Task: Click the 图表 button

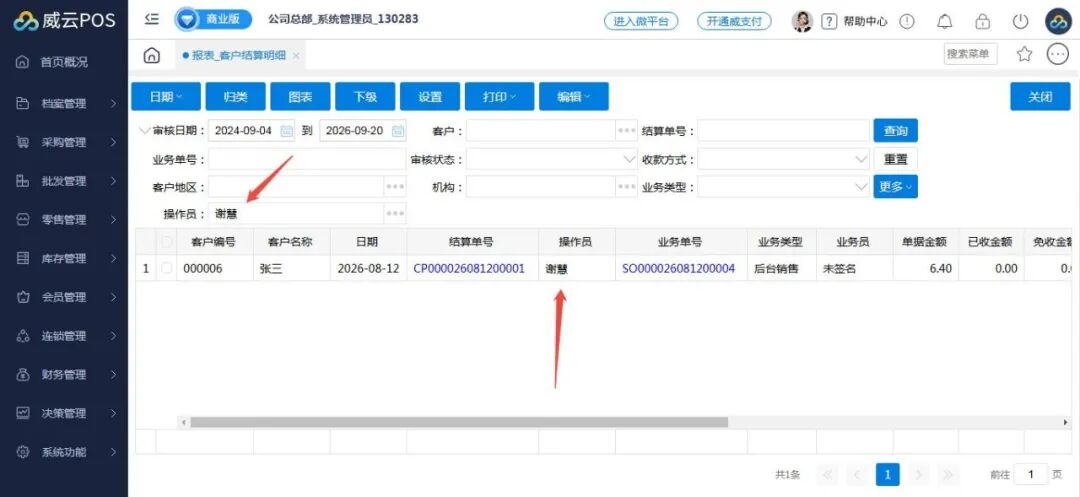Action: coord(300,96)
